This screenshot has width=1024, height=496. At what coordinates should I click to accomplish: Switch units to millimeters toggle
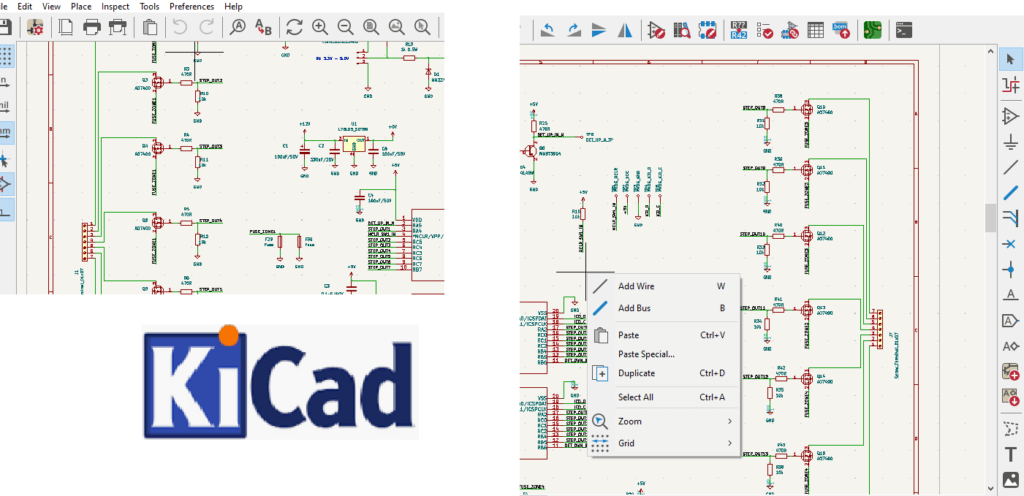point(5,133)
